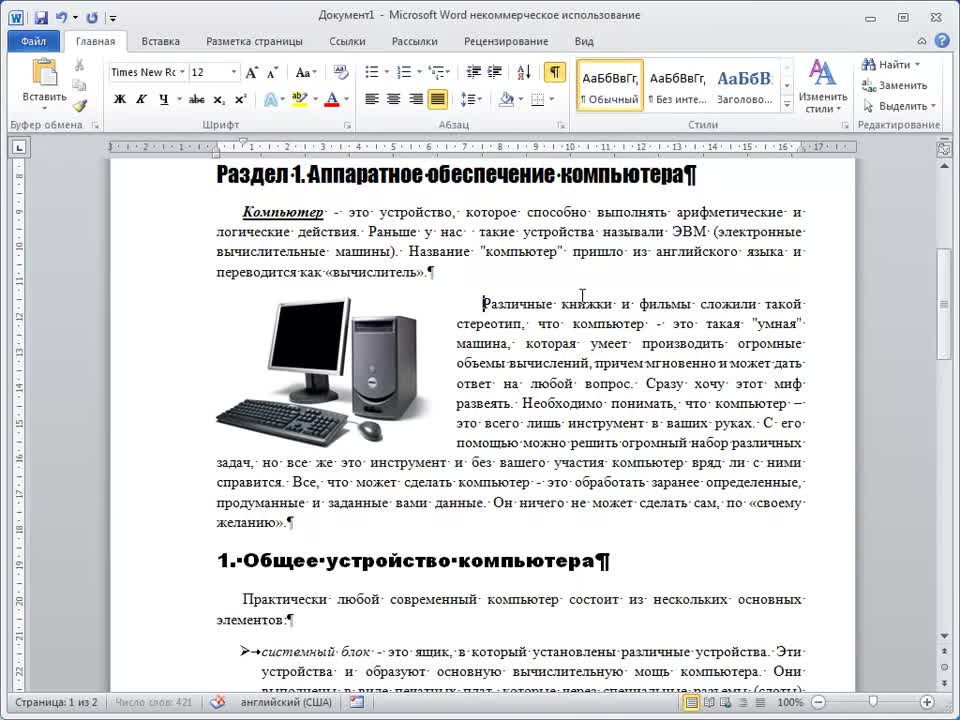Open the Рецензирование ribbon tab
This screenshot has width=960, height=720.
point(505,41)
